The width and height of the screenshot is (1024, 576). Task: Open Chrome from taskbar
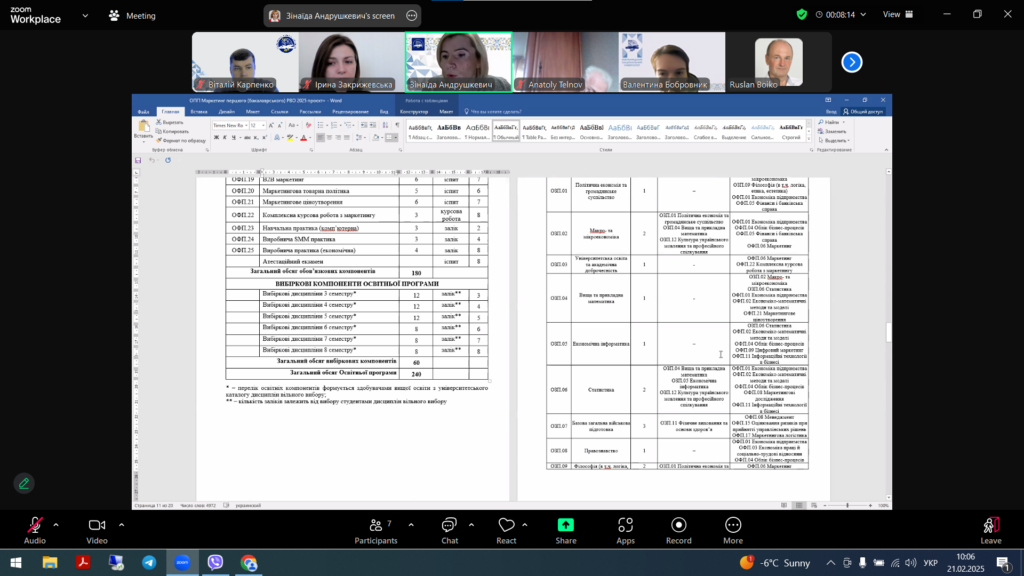(249, 562)
